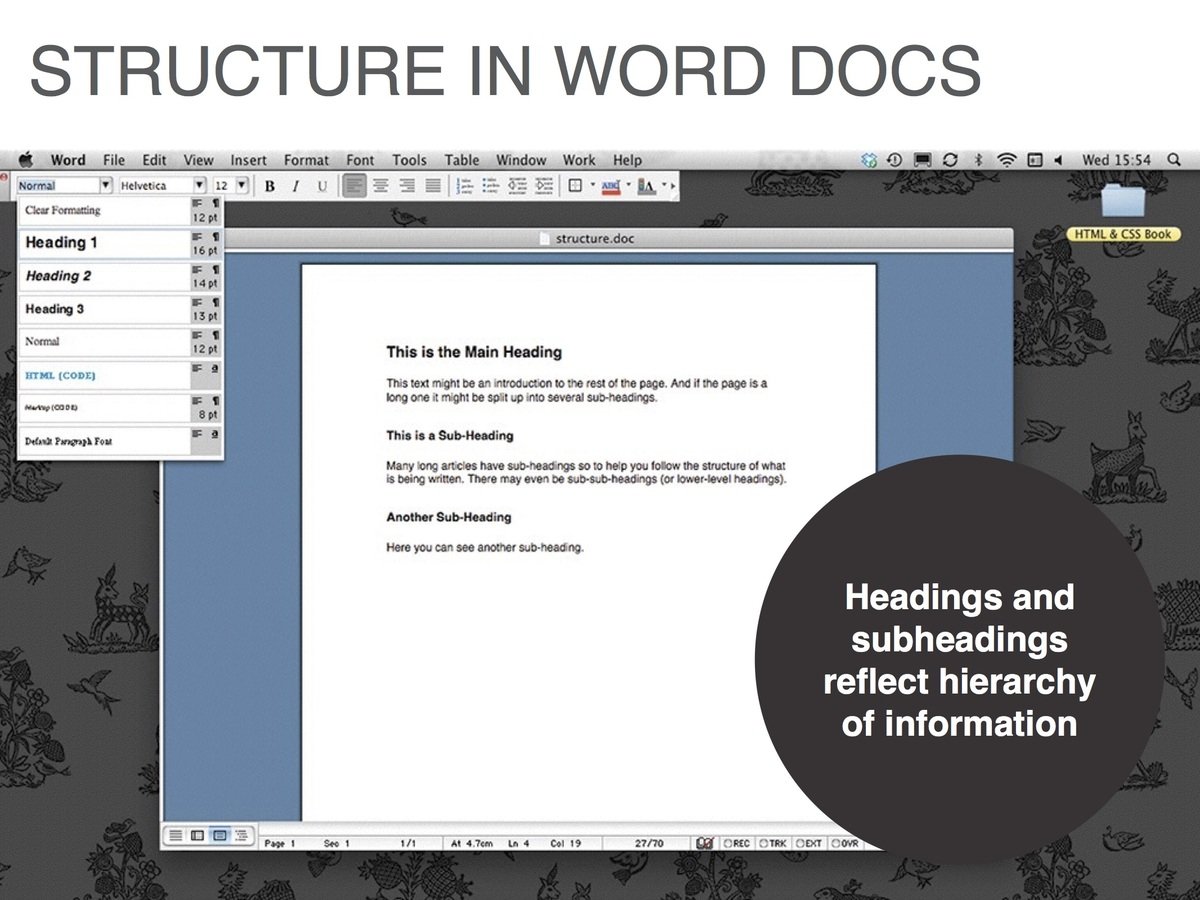Viewport: 1200px width, 900px height.
Task: Toggle TRK track changes in status bar
Action: 773,843
